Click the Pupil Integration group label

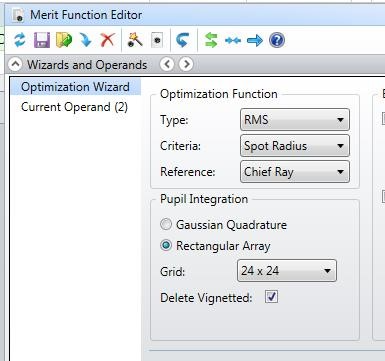[x=204, y=199]
